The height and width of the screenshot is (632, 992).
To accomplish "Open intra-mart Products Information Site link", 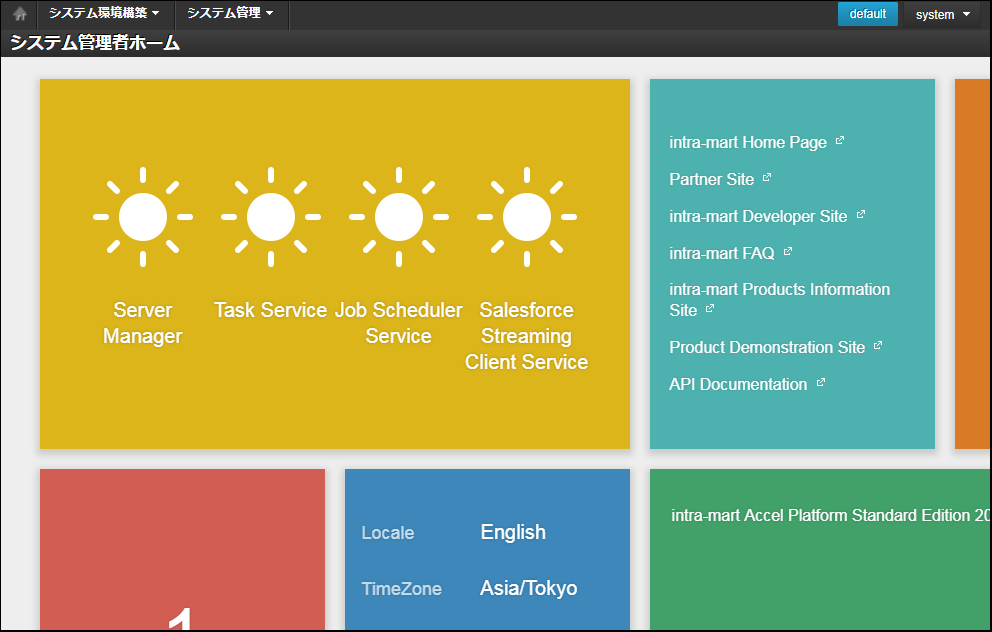I will pos(779,289).
